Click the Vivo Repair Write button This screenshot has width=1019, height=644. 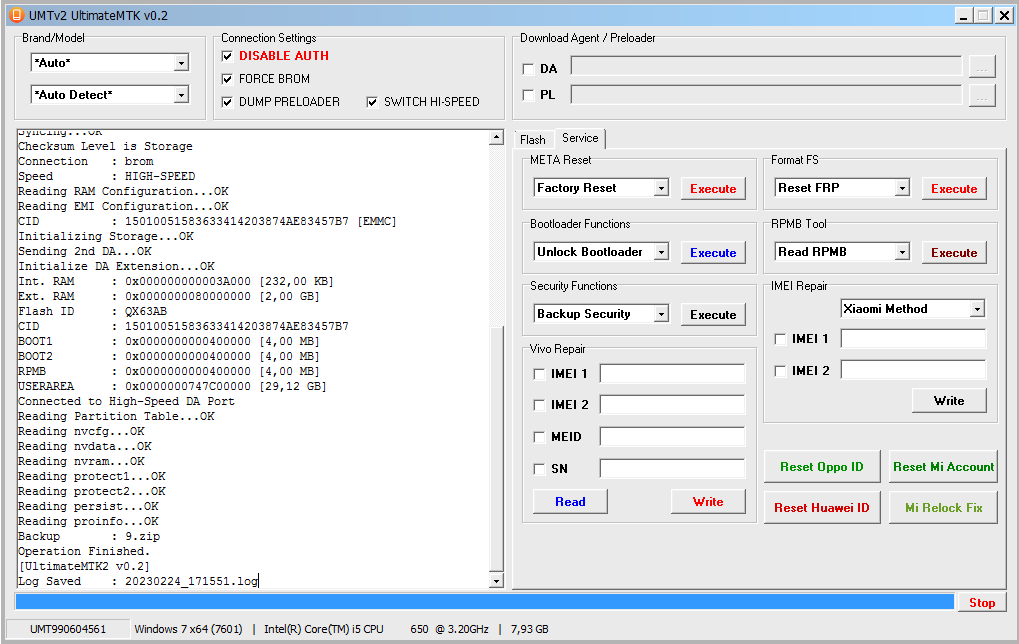click(708, 502)
